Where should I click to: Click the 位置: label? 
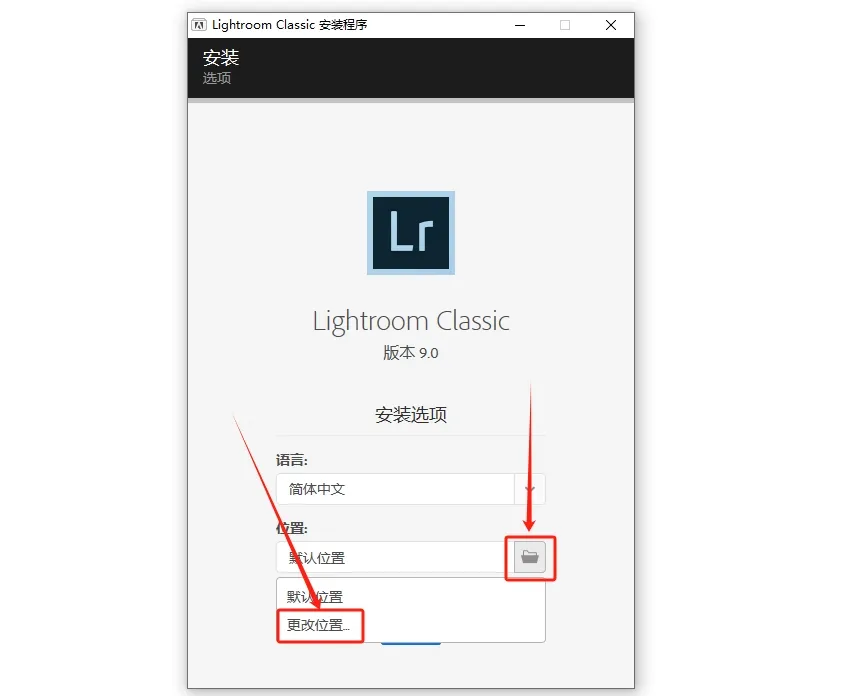pos(292,528)
